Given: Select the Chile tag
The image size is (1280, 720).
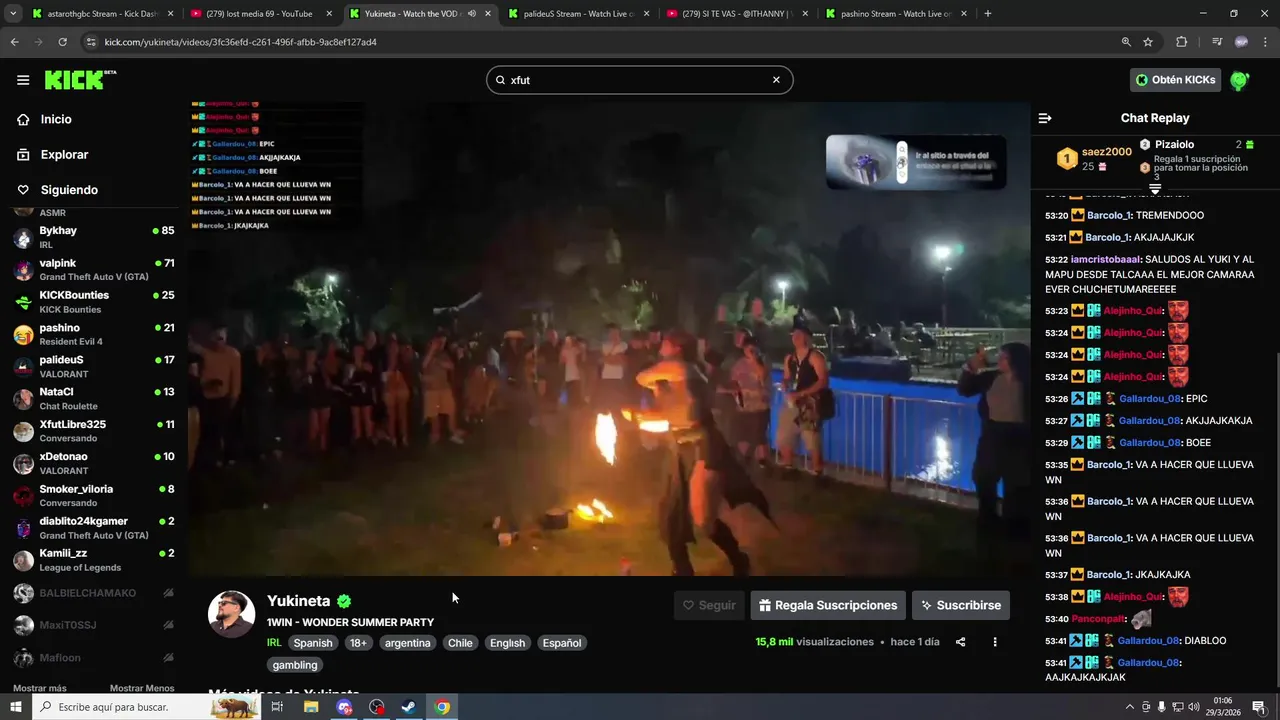Looking at the screenshot, I should (460, 643).
